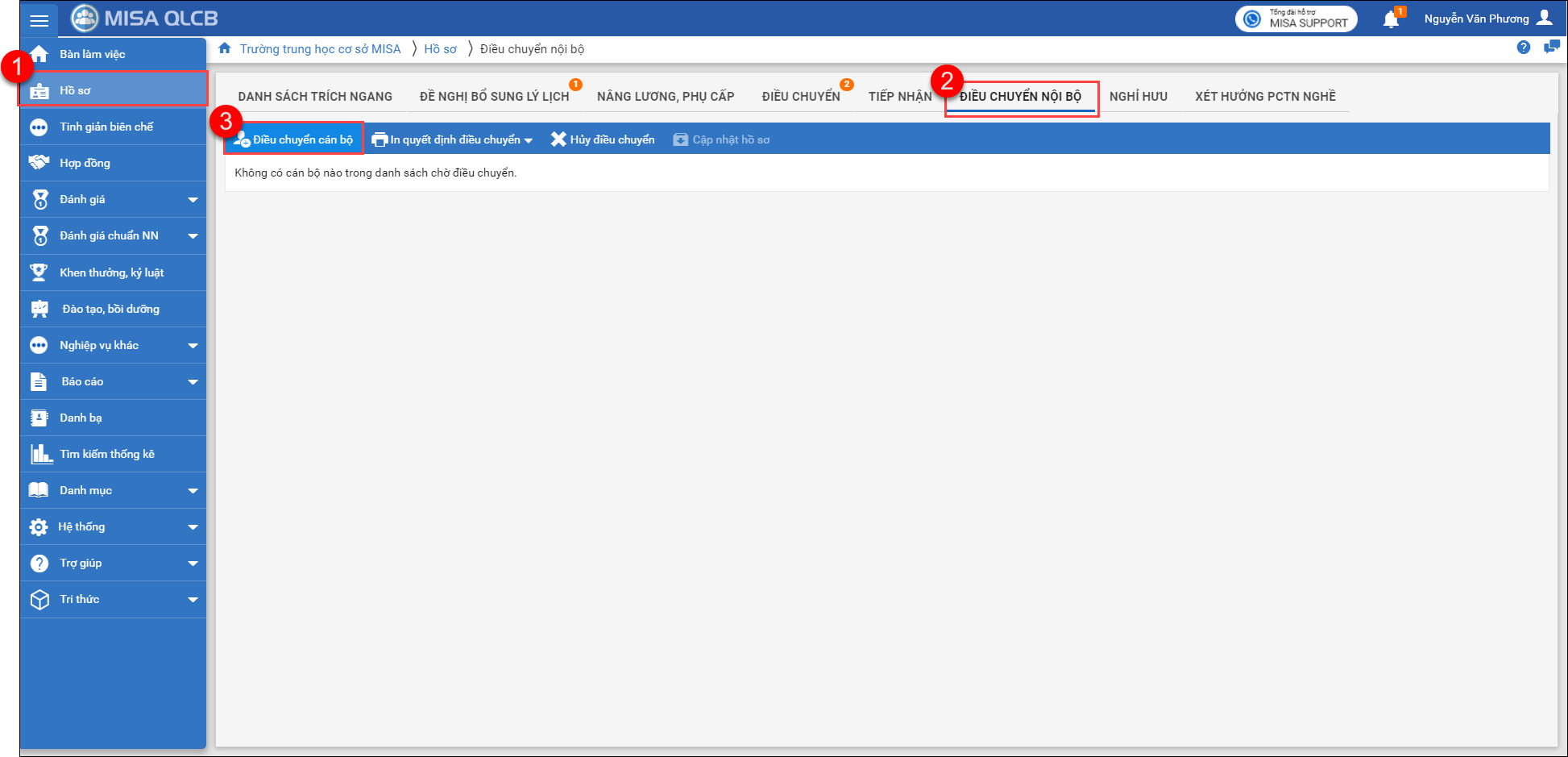Screen dimensions: 1568x757
Task: Click the help question mark icon
Action: (1523, 48)
